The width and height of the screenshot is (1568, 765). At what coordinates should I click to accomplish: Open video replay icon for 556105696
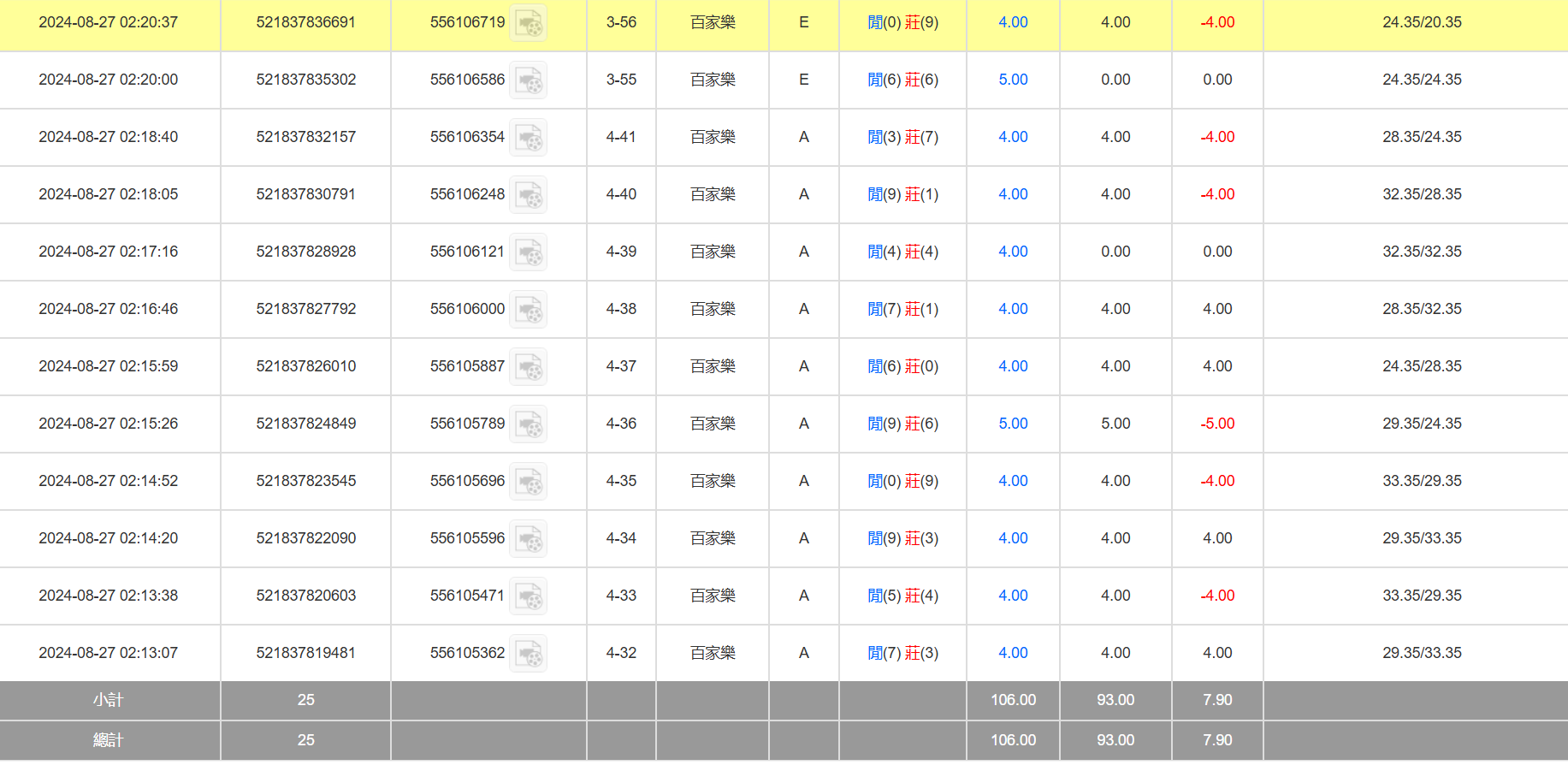[x=528, y=482]
